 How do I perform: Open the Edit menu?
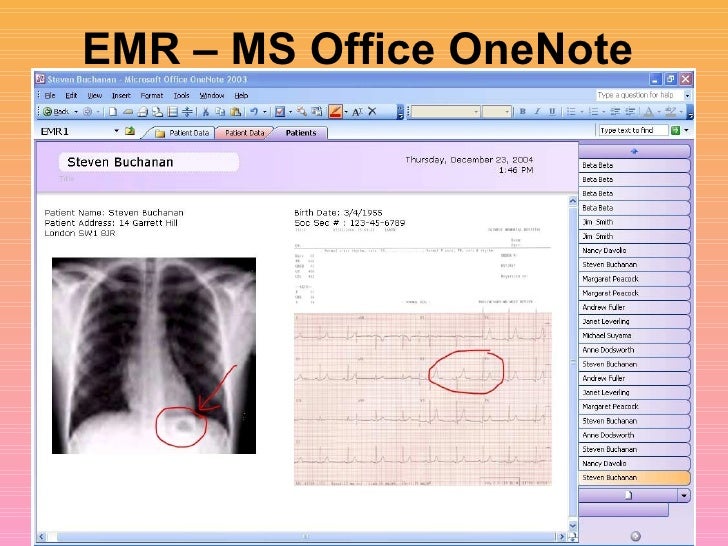click(x=71, y=95)
